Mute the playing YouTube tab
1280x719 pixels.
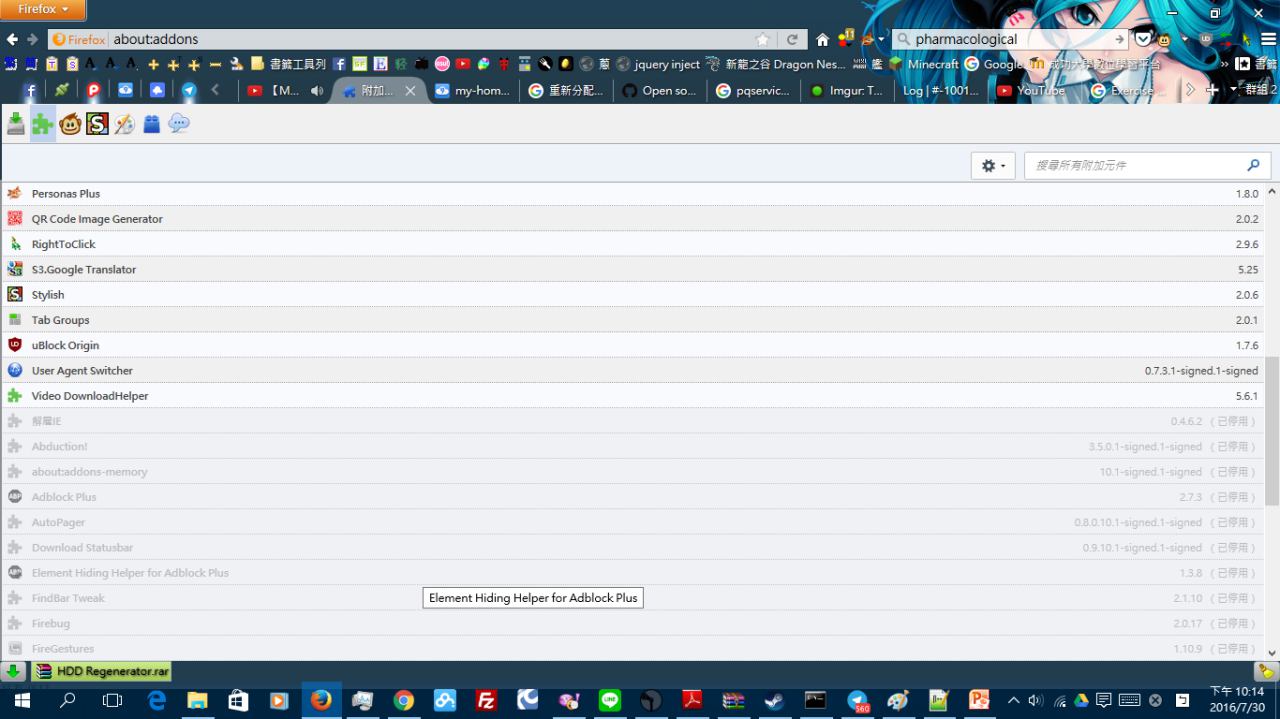click(x=317, y=90)
